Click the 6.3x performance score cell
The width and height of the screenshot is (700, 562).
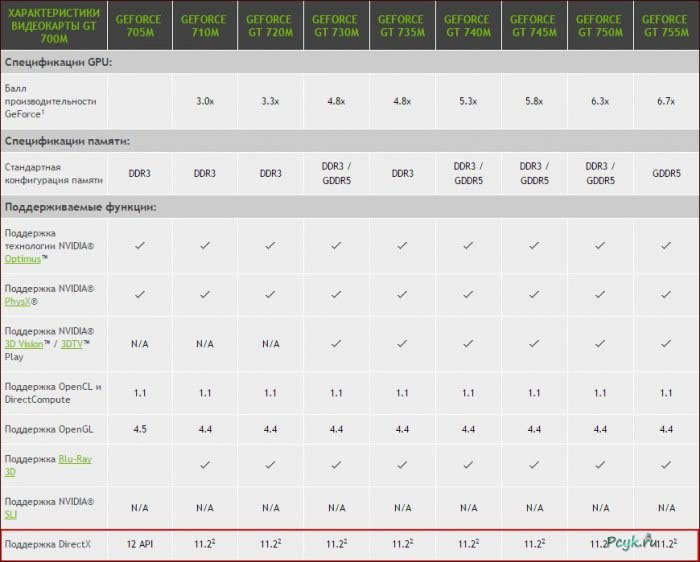tap(600, 101)
